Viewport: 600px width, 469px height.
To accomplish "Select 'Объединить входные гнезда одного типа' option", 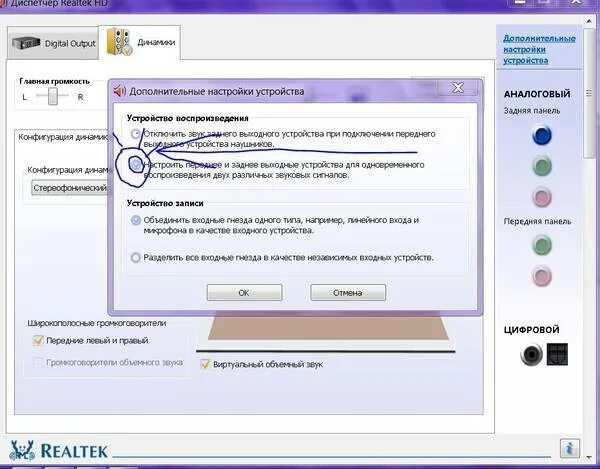I will 135,220.
